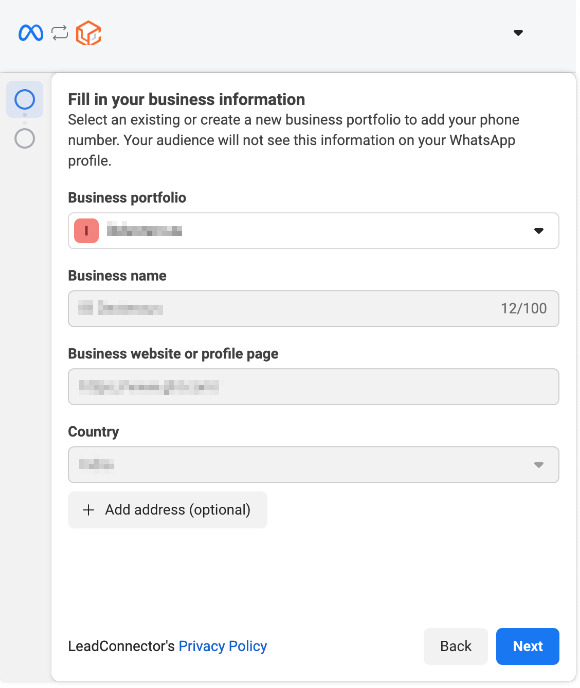This screenshot has width=580, height=688.
Task: Click the 12/100 character counter
Action: pos(523,308)
